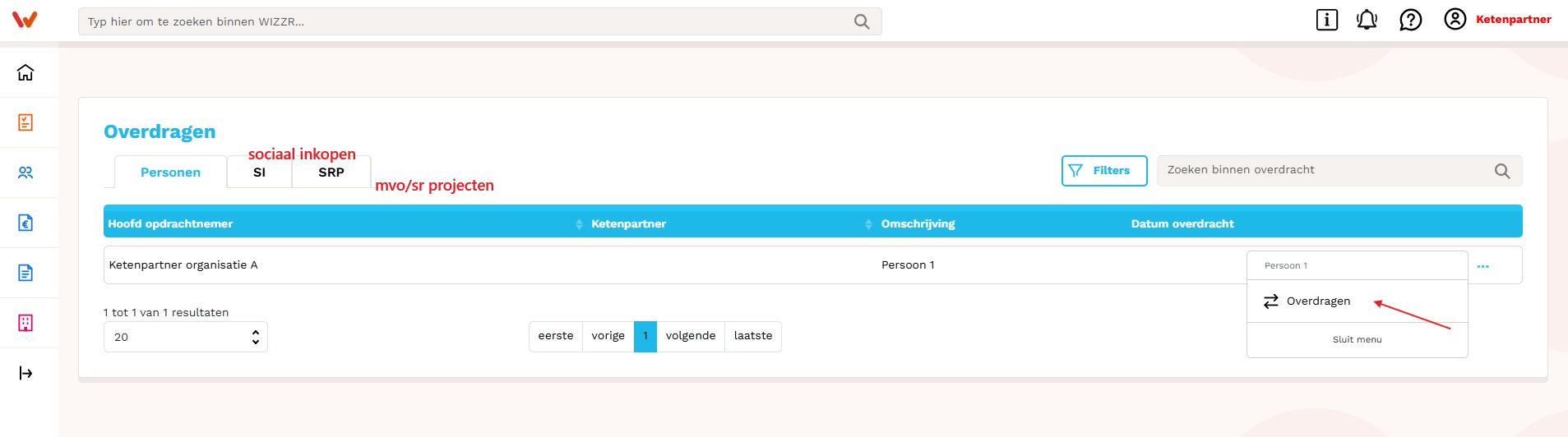Viewport: 1568px width, 437px height.
Task: Open the user profile icon
Action: (x=1455, y=19)
